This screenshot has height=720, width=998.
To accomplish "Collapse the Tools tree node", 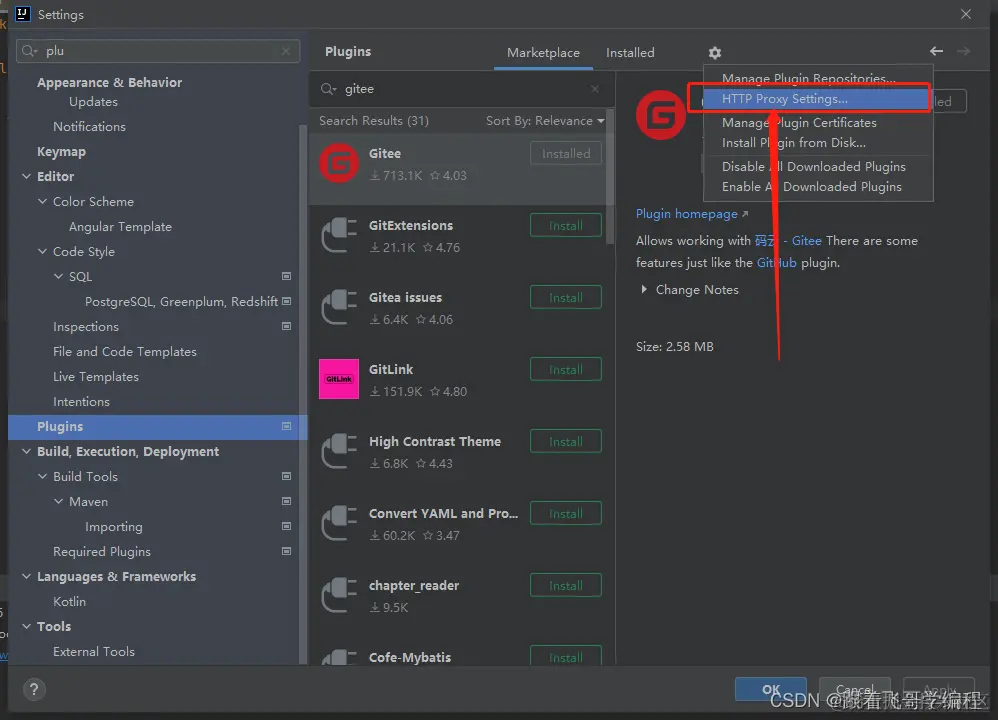I will pyautogui.click(x=26, y=626).
